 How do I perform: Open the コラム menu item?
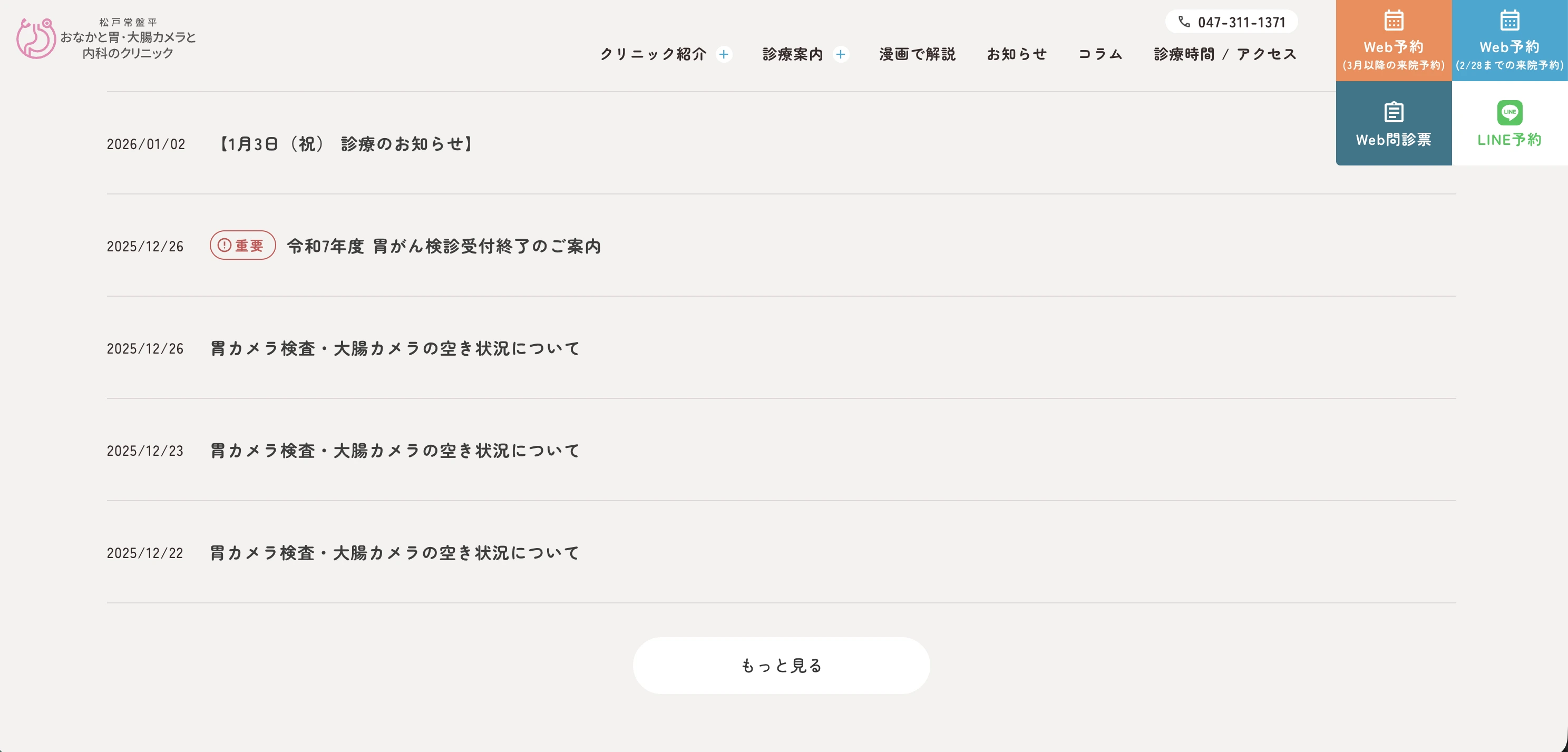point(1100,54)
